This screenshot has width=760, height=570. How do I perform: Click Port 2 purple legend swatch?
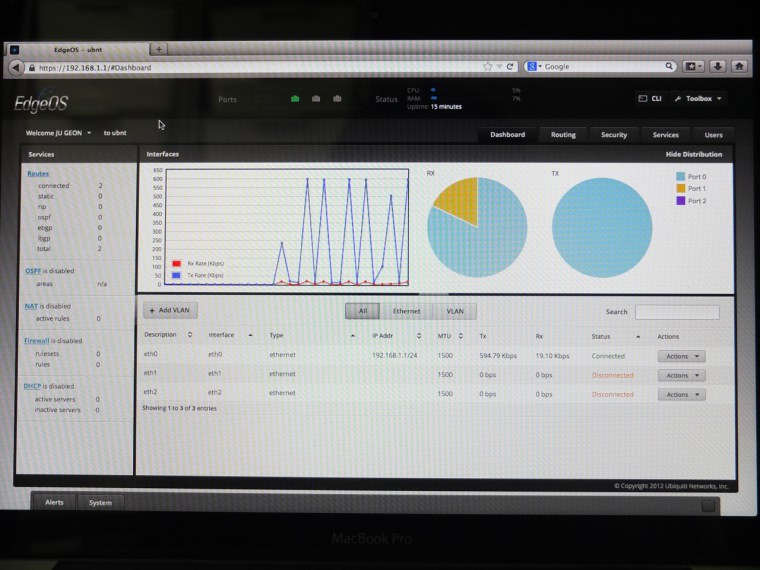pos(681,201)
